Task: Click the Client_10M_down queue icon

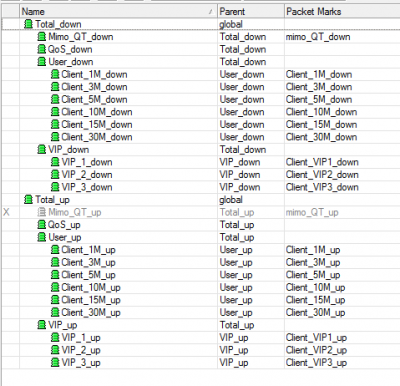Action: pos(55,112)
